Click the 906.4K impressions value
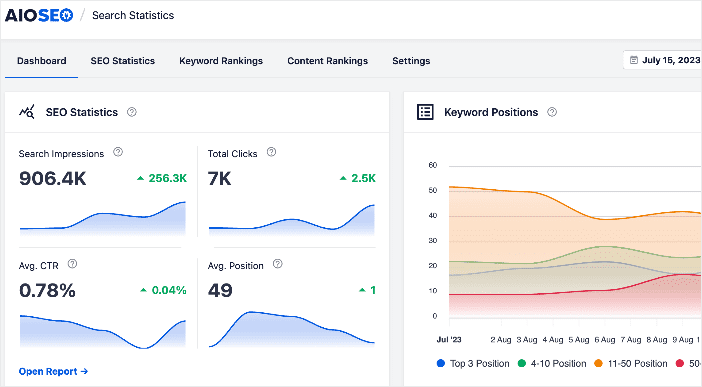 click(x=52, y=178)
